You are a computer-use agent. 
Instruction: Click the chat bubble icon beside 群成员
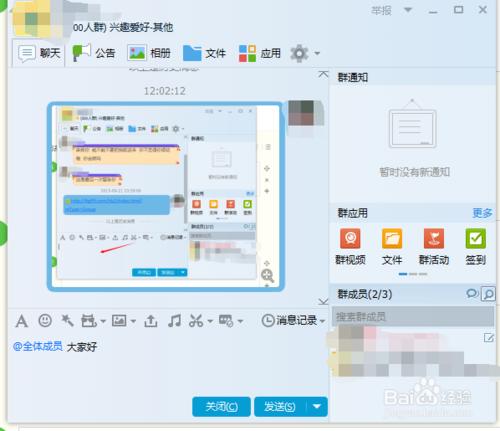tap(472, 293)
